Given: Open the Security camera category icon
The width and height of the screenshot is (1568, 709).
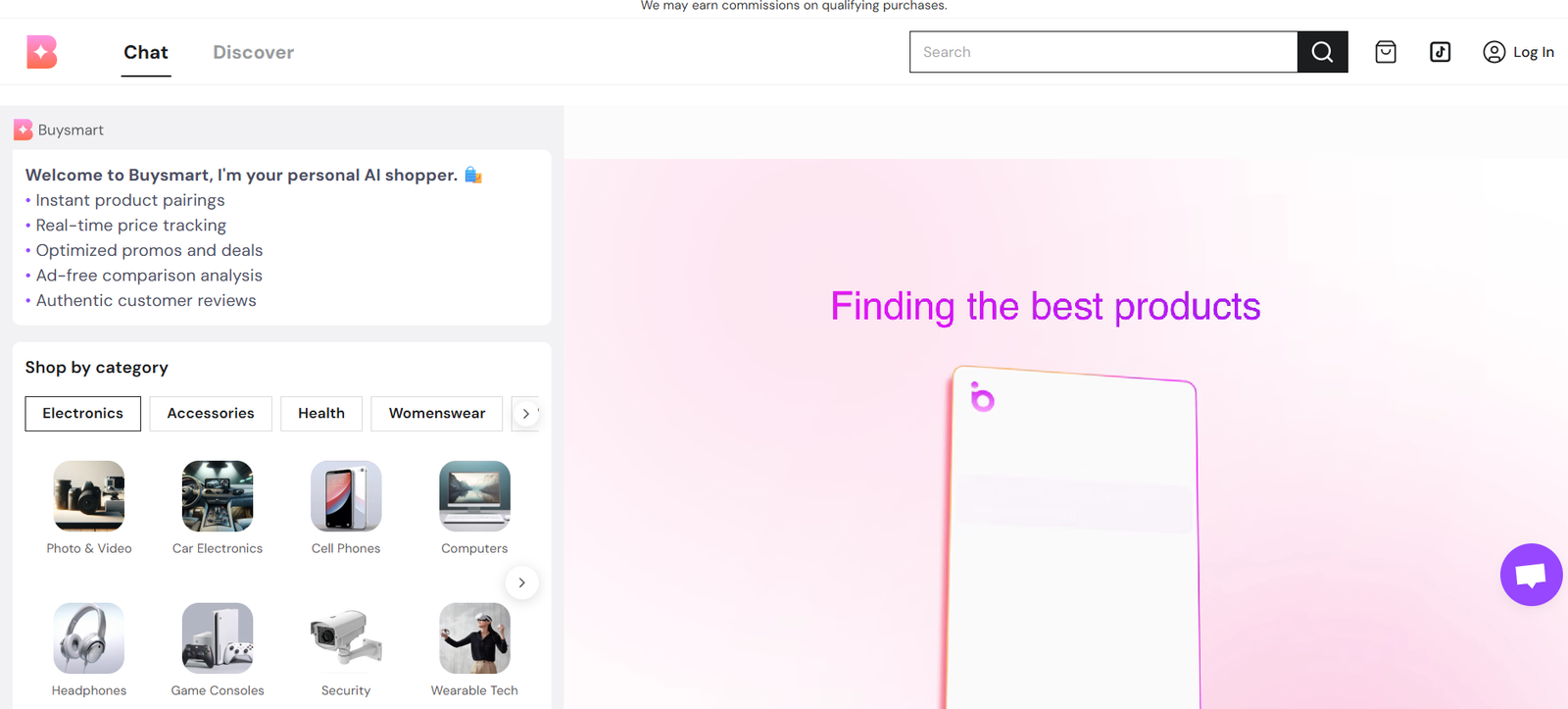Looking at the screenshot, I should click(x=346, y=638).
